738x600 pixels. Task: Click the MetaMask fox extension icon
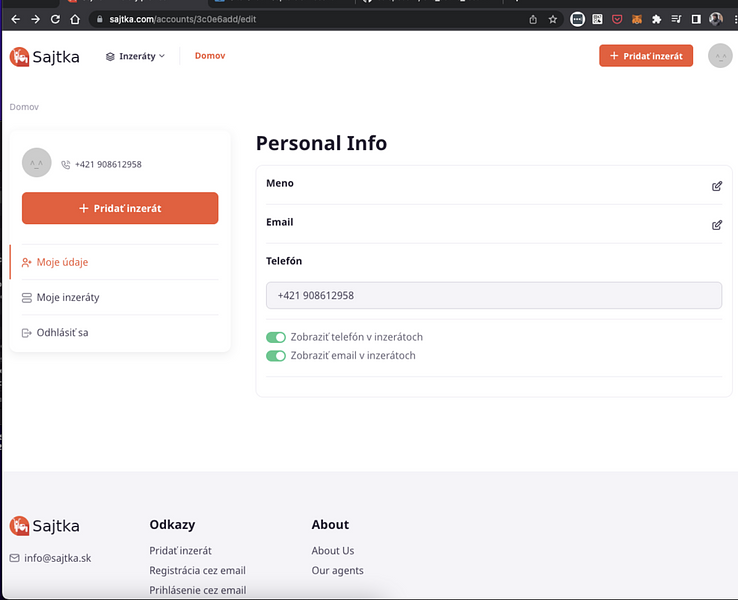pos(636,19)
